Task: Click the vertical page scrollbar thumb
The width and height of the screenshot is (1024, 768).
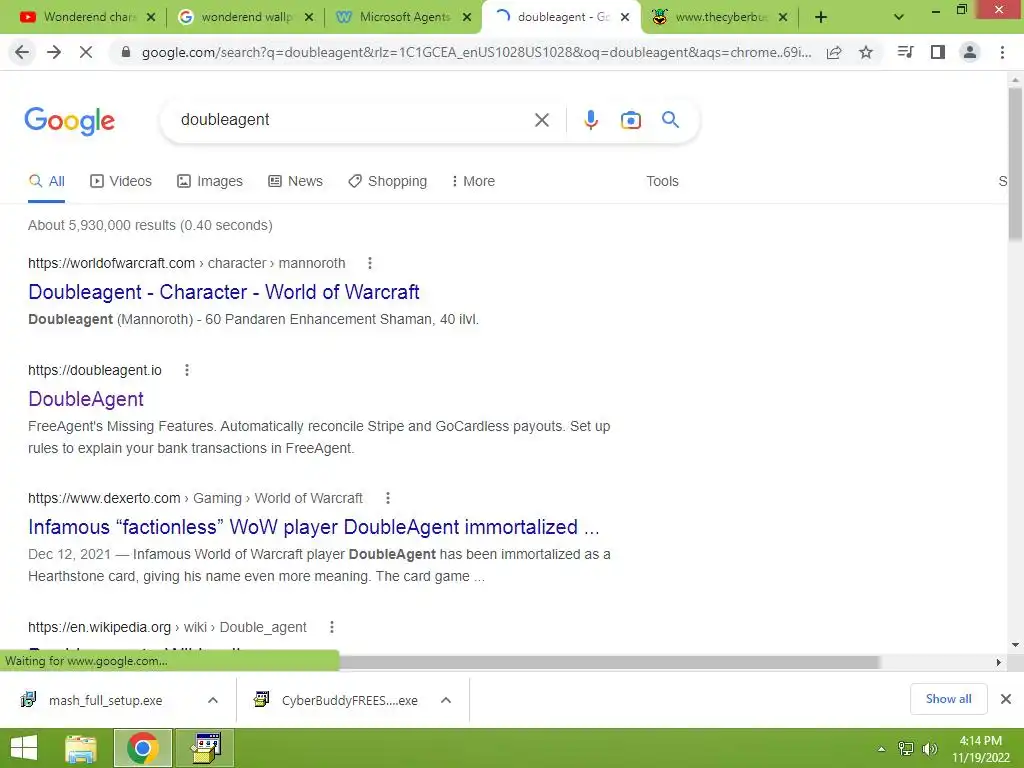Action: pyautogui.click(x=1015, y=163)
